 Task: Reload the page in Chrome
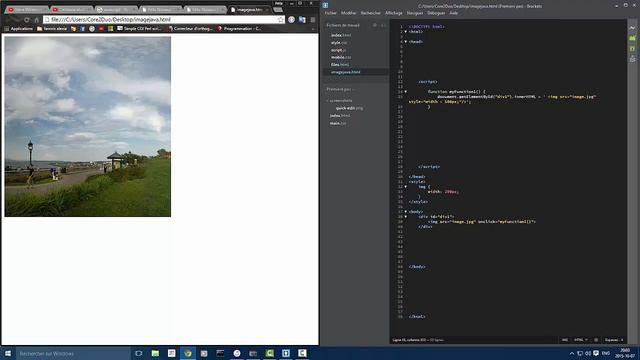[27, 20]
